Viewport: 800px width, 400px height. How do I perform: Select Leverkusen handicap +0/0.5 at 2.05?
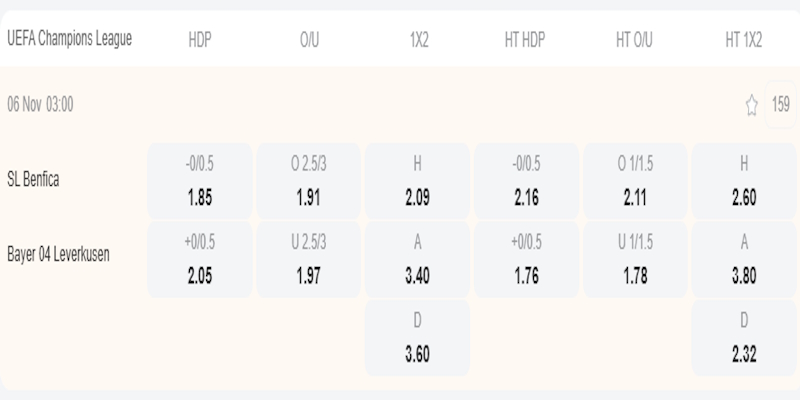pos(200,259)
